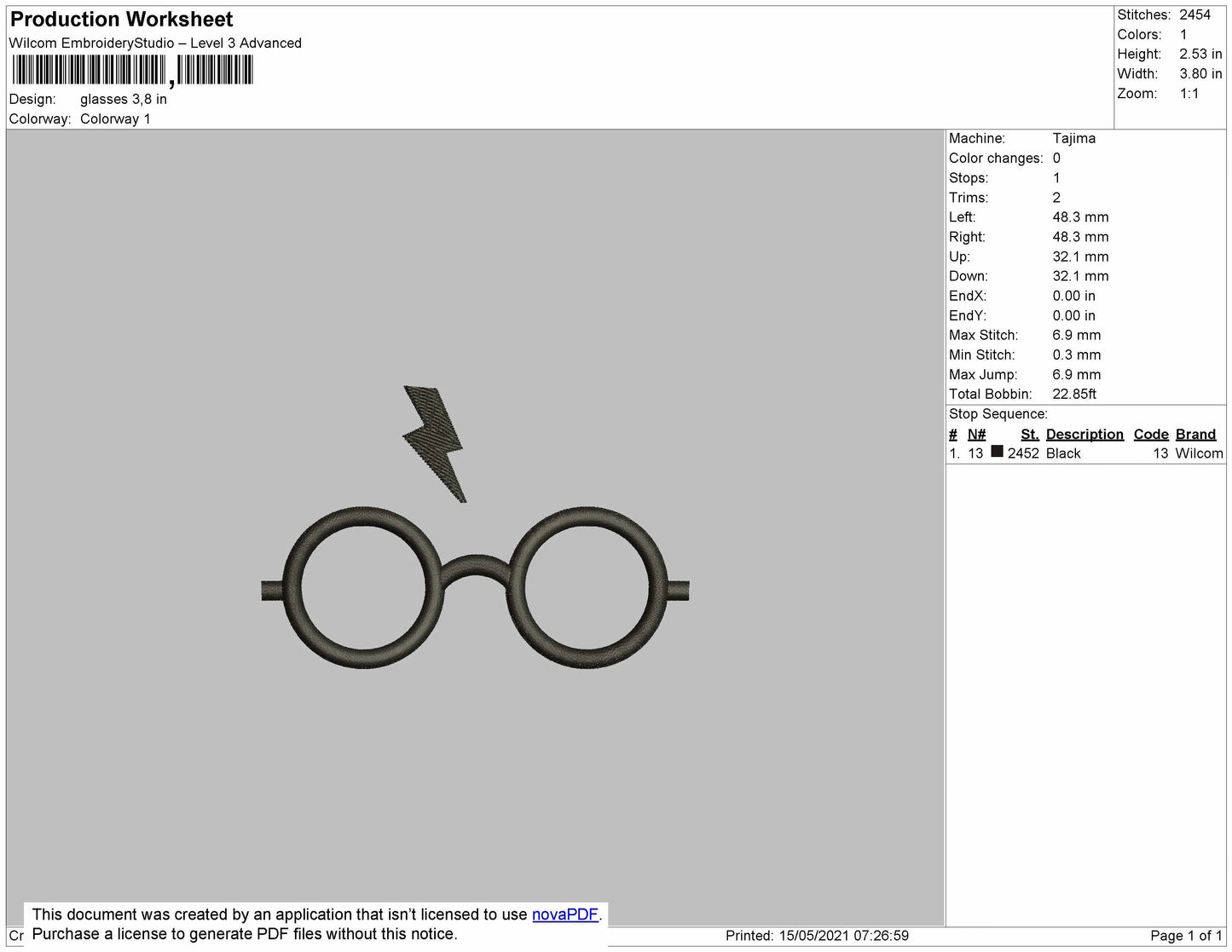Click the "Wilcom" brand entry

coord(1199,454)
